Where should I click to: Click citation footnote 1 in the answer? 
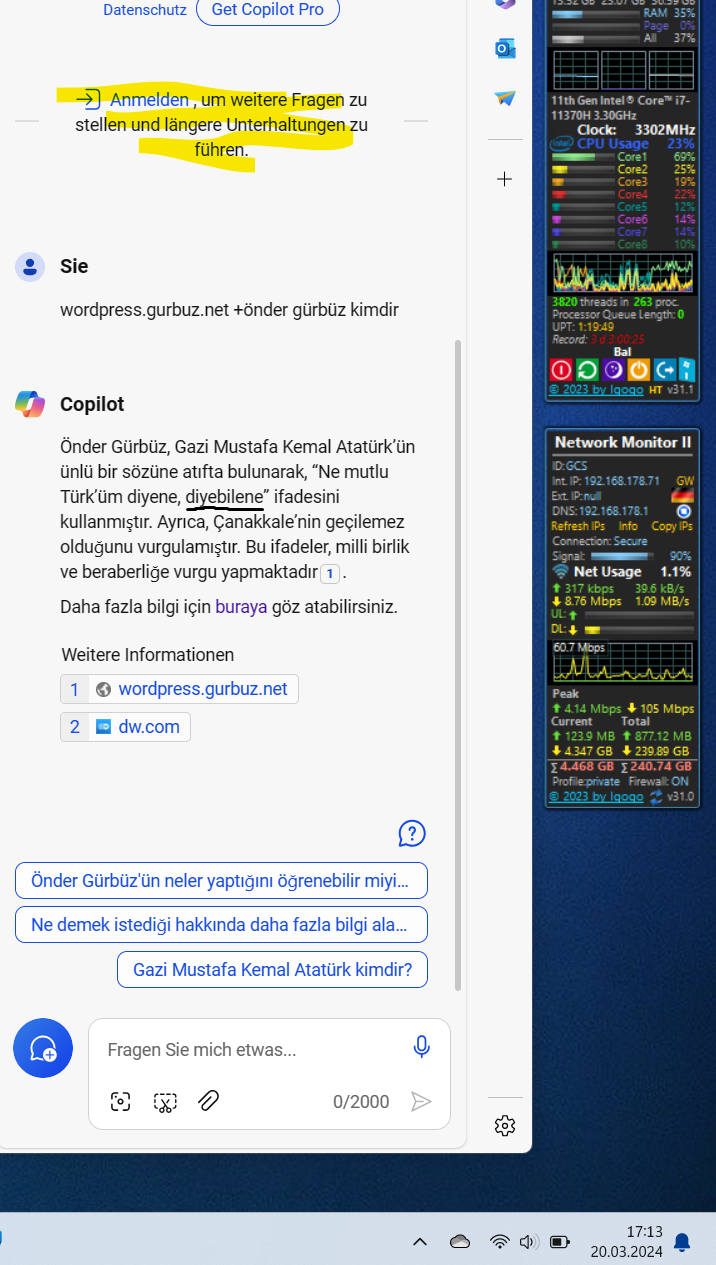[x=330, y=574]
